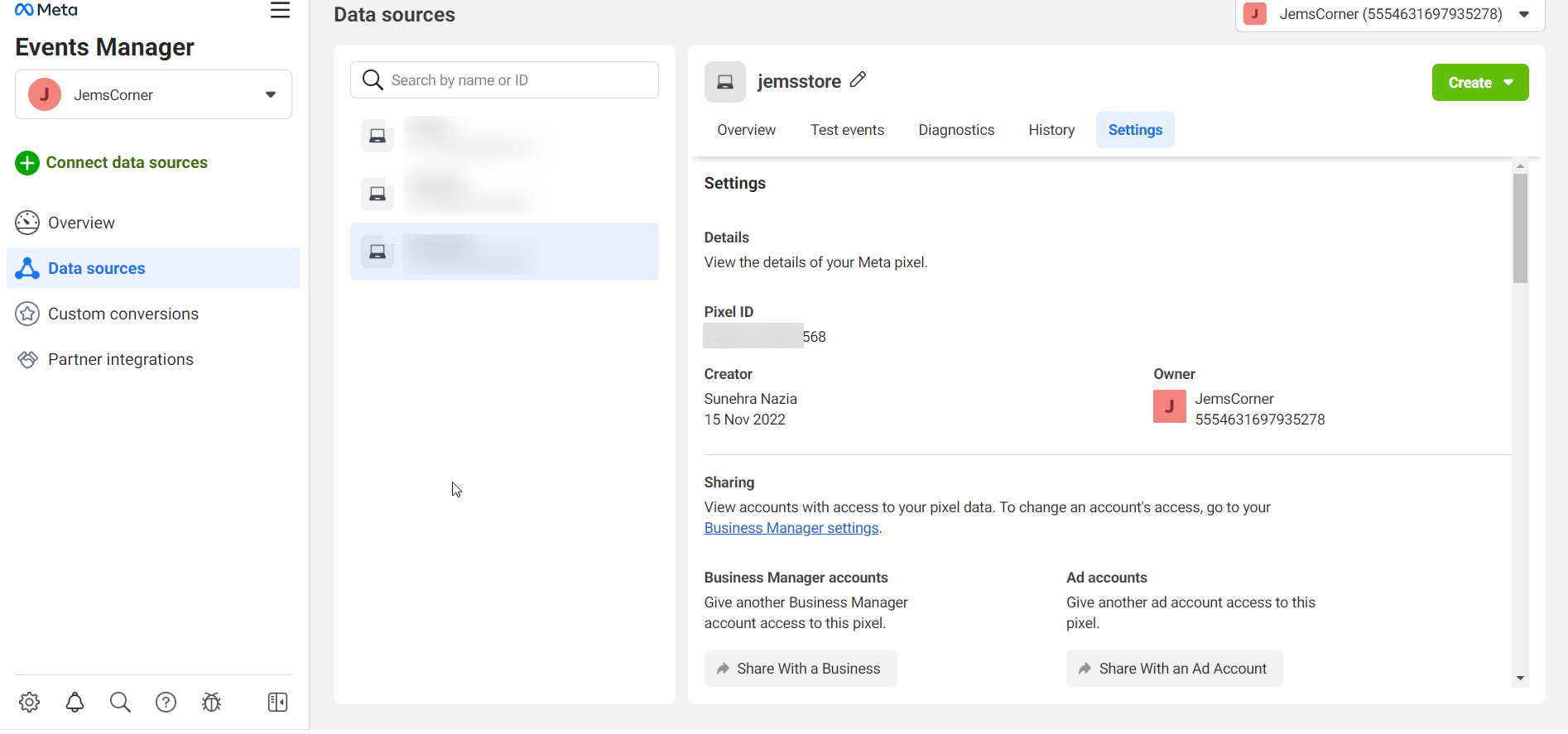The height and width of the screenshot is (734, 1568).
Task: Click the bug report icon
Action: [x=212, y=703]
